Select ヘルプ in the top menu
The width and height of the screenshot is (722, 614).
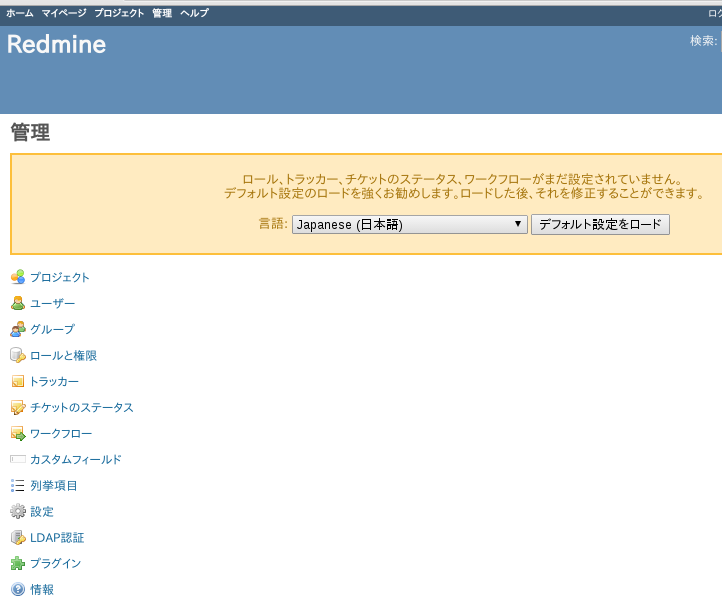click(194, 13)
